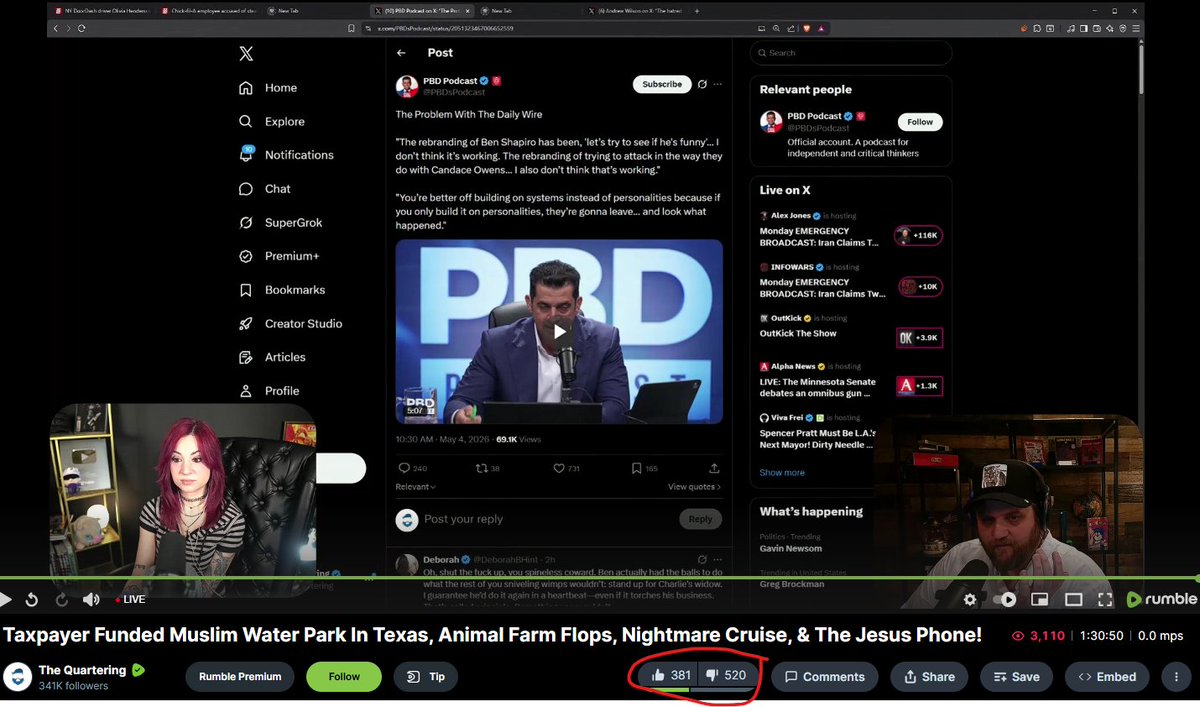Open the Gavin Newsom trending topic
The height and width of the screenshot is (707, 1200).
[x=790, y=548]
